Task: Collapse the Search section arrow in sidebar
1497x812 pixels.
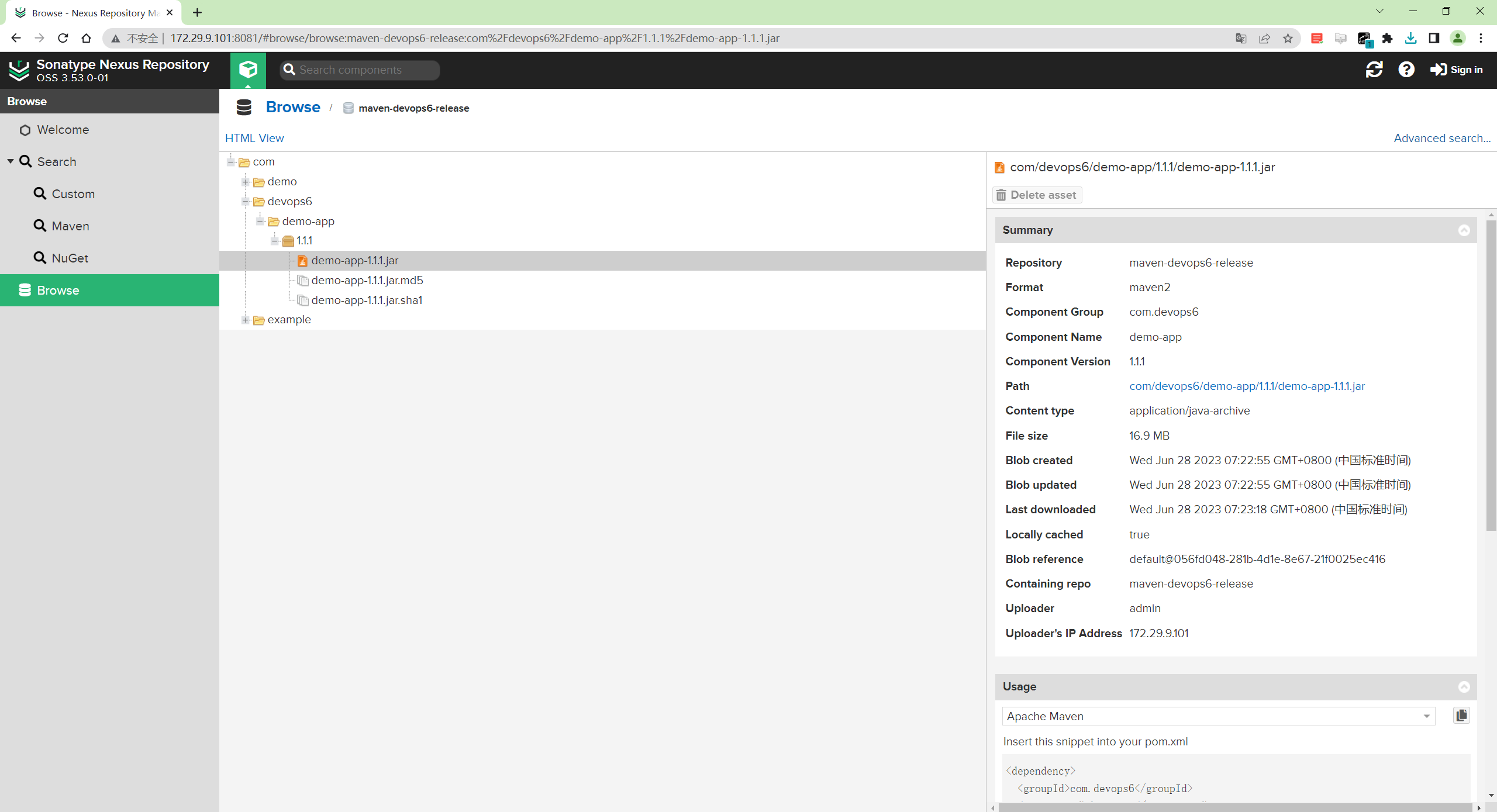Action: pyautogui.click(x=10, y=161)
